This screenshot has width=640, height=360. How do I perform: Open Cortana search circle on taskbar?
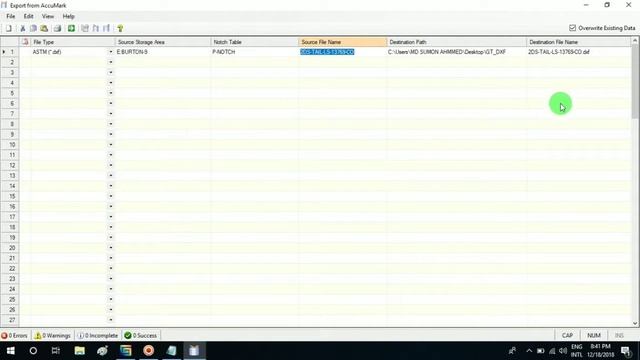point(33,351)
